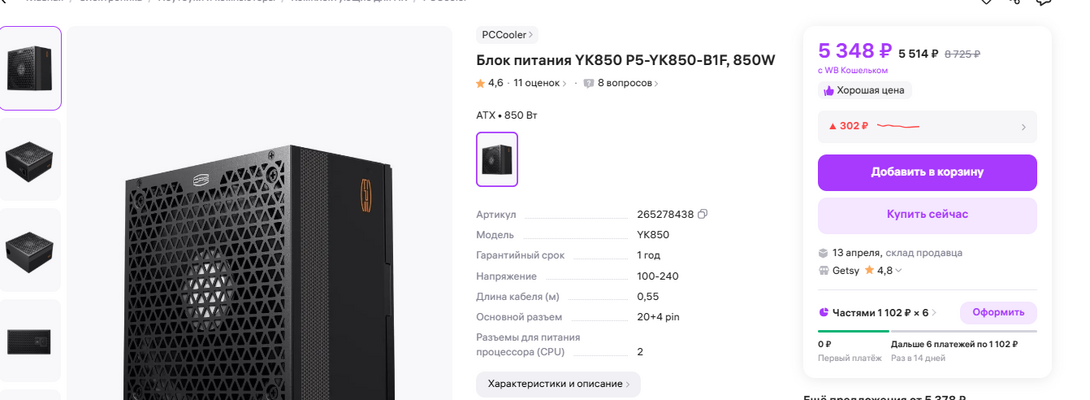Image resolution: width=1090 pixels, height=400 pixels.
Task: Open the 11 оценок reviews section
Action: (540, 83)
